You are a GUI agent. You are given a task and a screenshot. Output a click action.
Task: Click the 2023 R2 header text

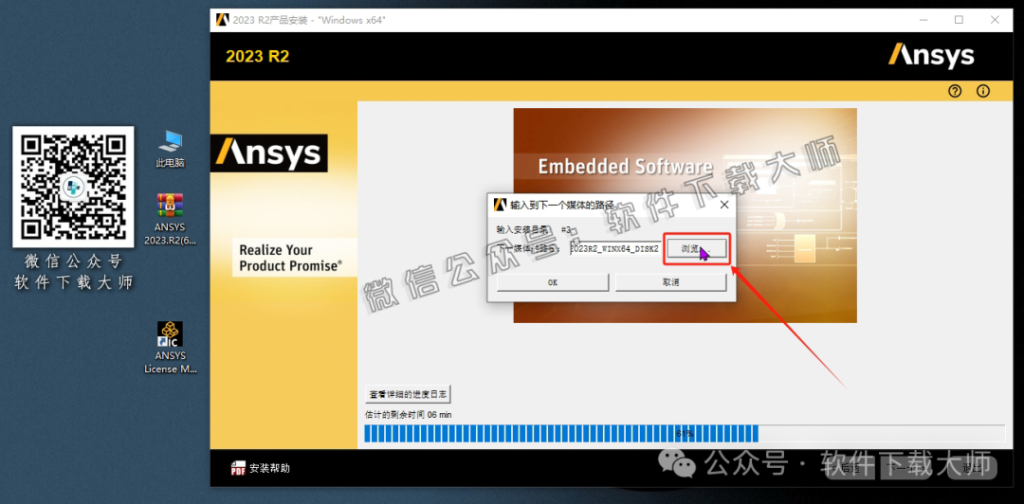257,57
